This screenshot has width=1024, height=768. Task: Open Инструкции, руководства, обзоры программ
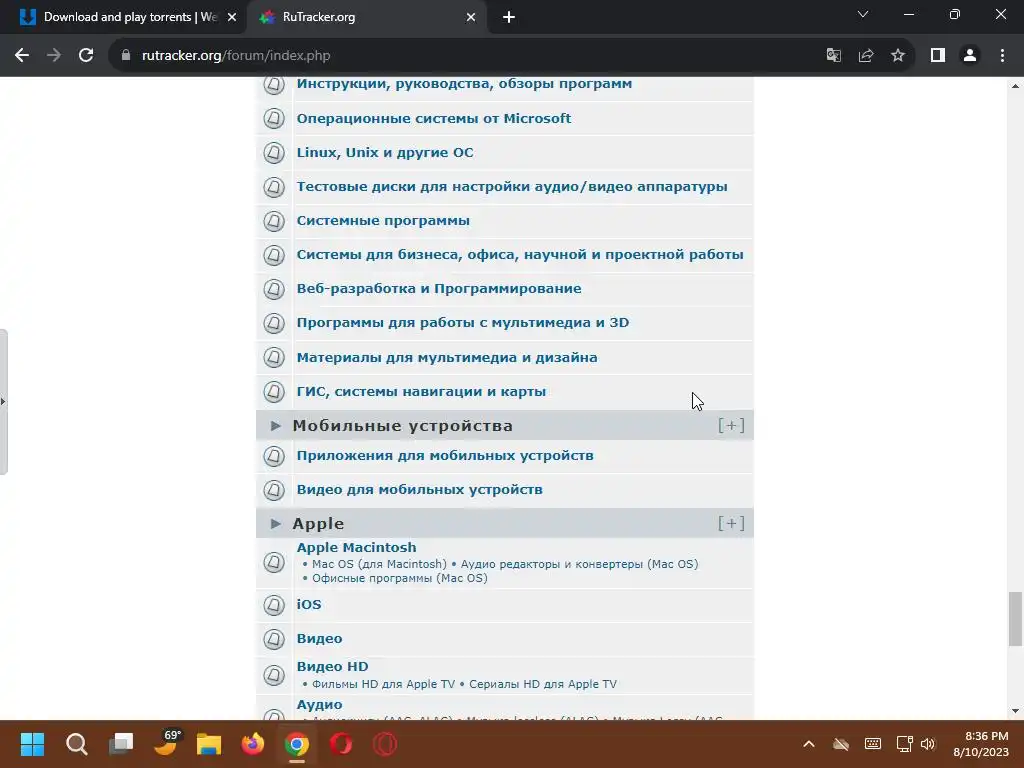coord(464,84)
